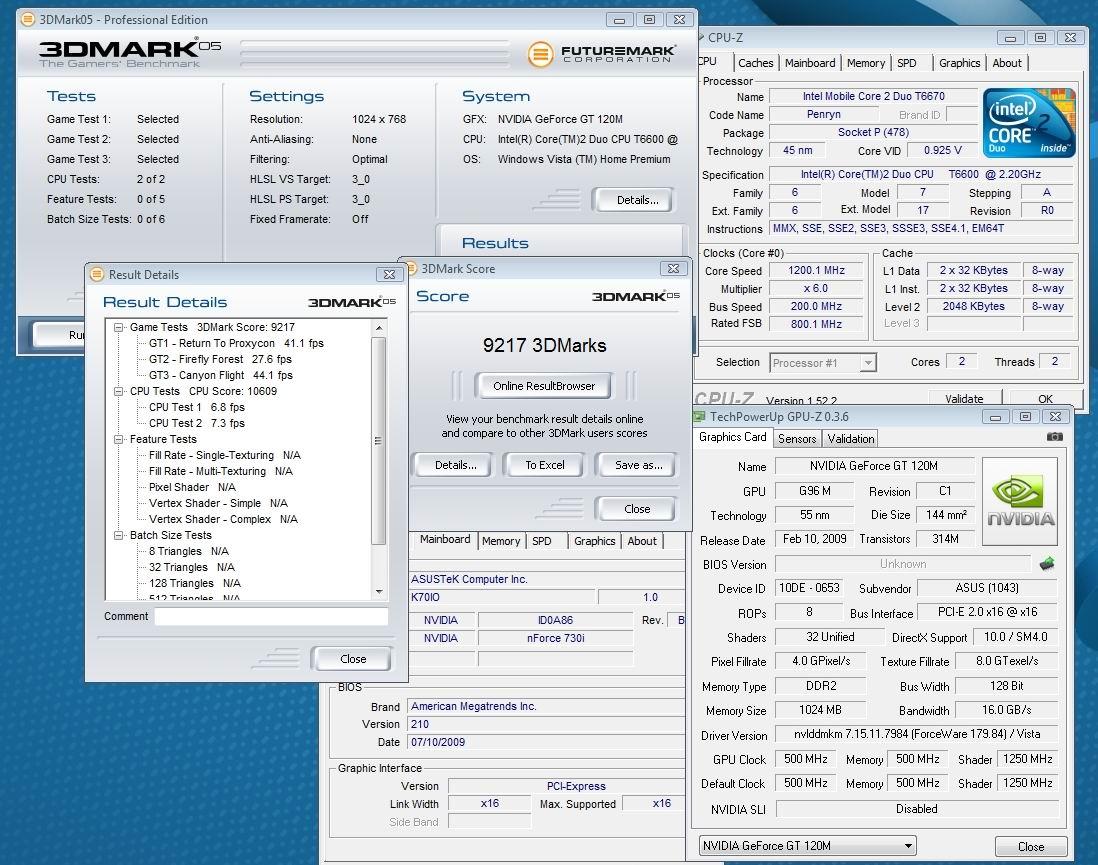Click the To Excel button
The height and width of the screenshot is (865, 1098).
pyautogui.click(x=545, y=465)
